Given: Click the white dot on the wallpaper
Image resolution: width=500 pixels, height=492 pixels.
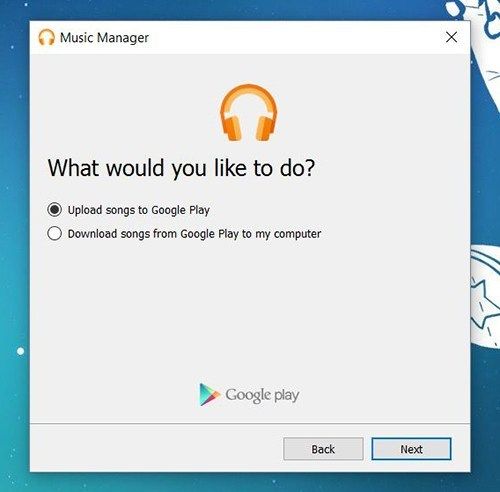Looking at the screenshot, I should coord(20,351).
